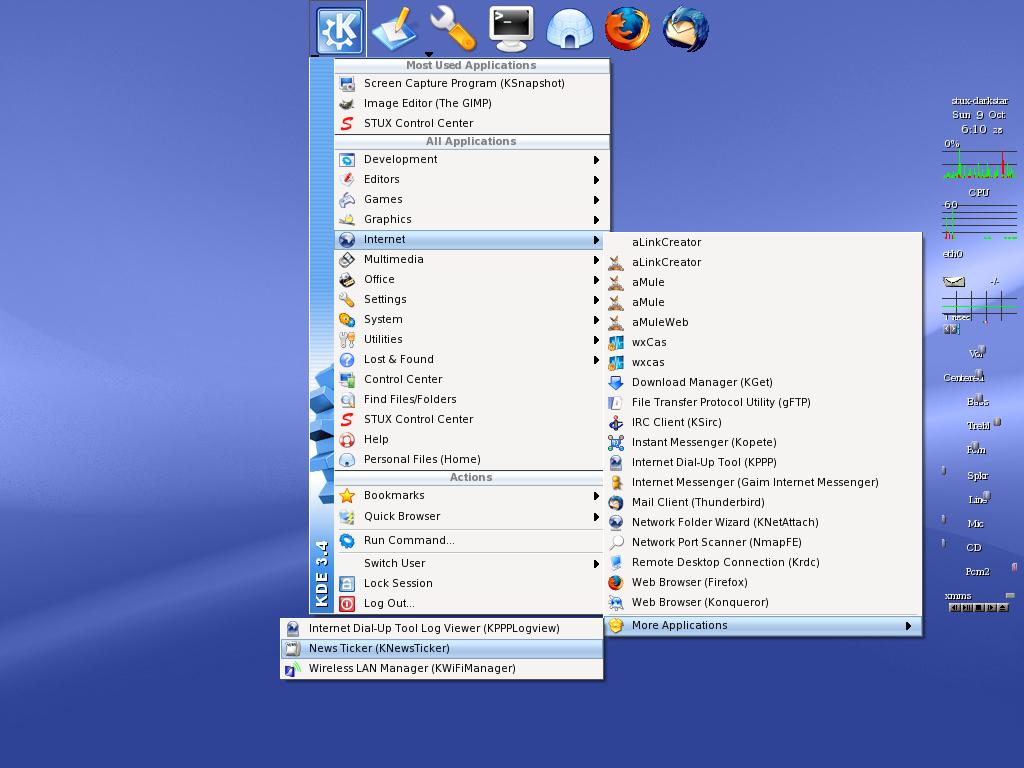Select the second wxcas entry in lowercase
This screenshot has width=1024, height=768.
762,362
